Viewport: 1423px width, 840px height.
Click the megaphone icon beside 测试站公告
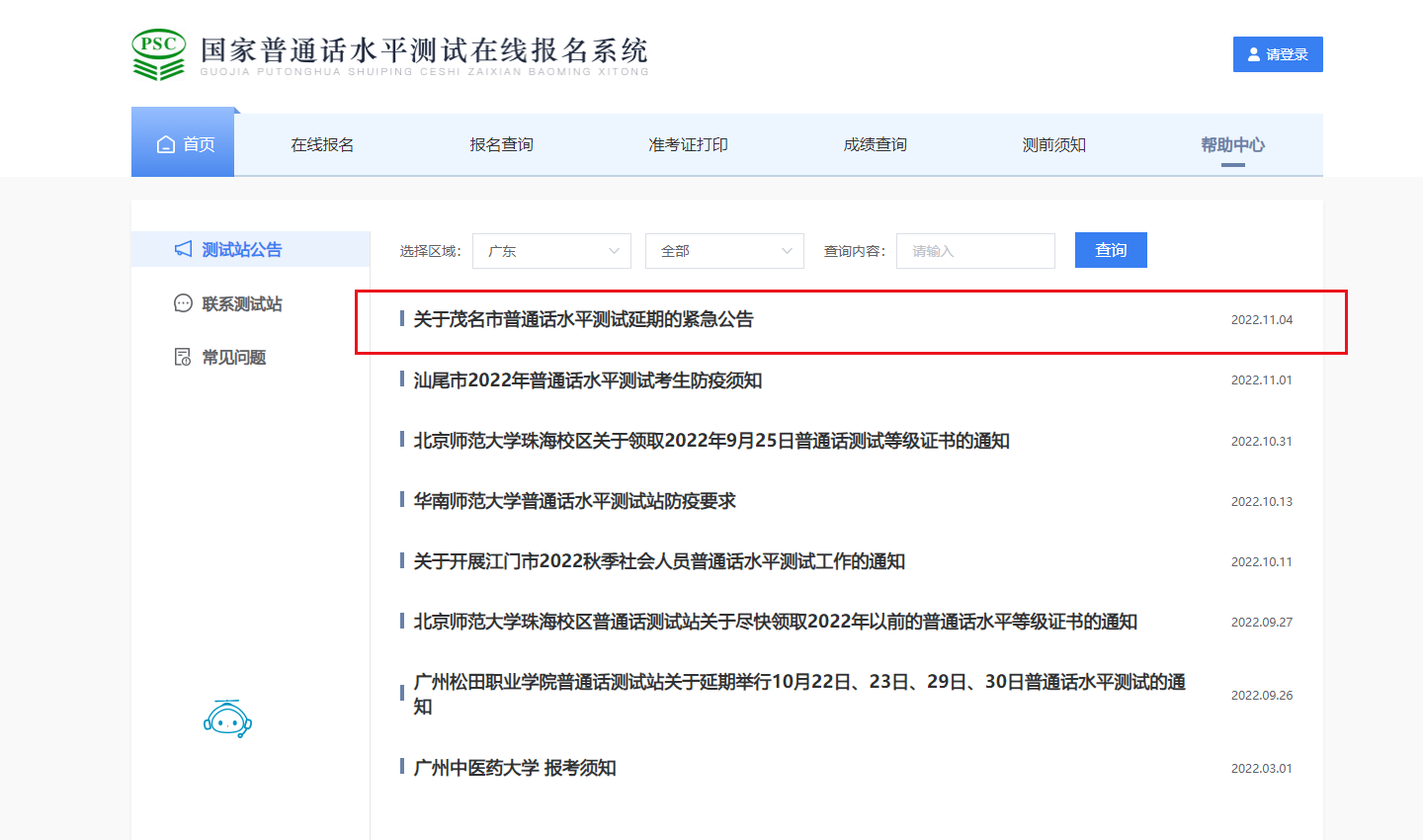[183, 249]
